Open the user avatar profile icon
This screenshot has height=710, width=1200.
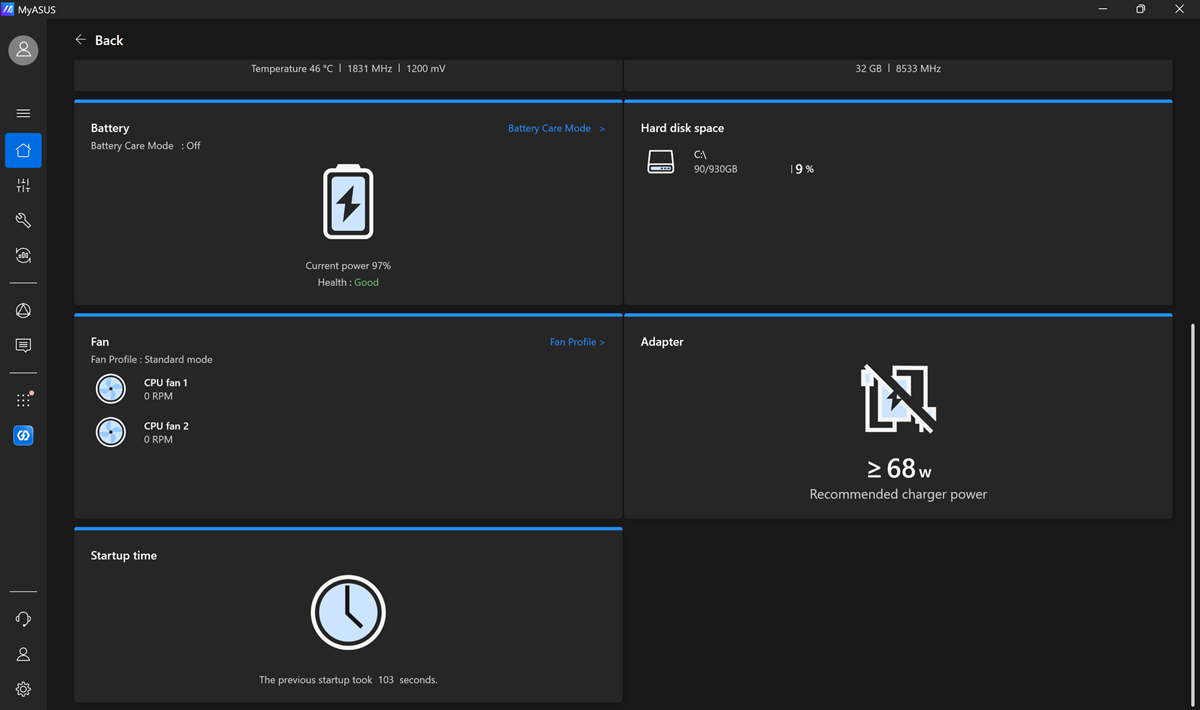23,50
